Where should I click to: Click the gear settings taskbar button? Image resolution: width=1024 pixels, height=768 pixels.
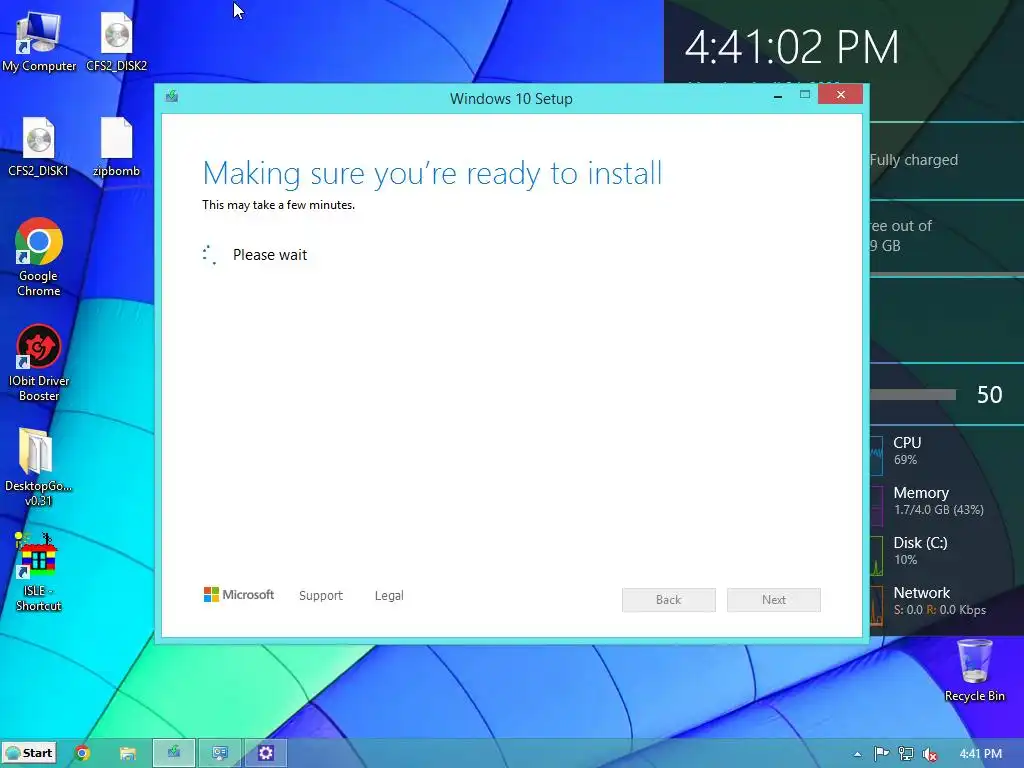[266, 753]
